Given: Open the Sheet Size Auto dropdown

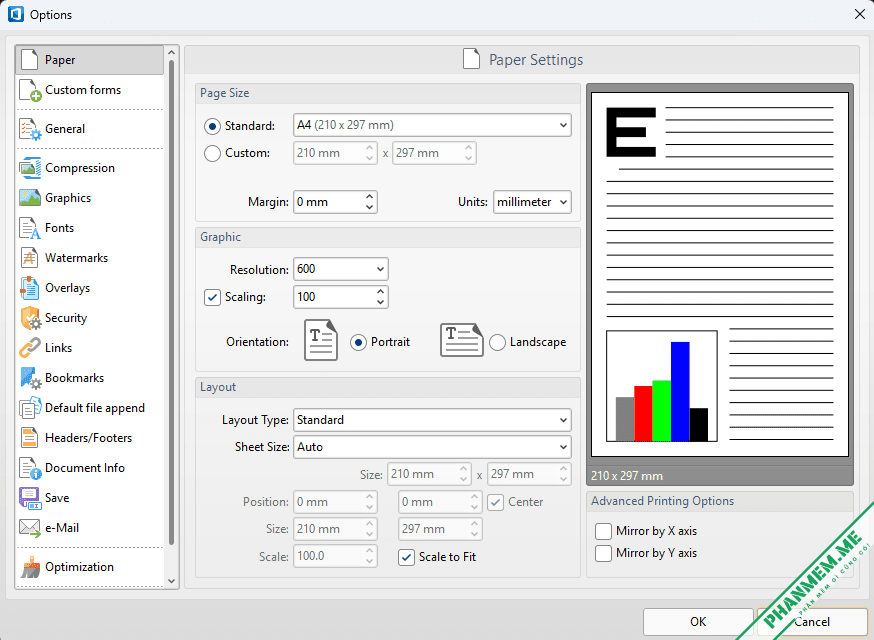Looking at the screenshot, I should point(432,447).
